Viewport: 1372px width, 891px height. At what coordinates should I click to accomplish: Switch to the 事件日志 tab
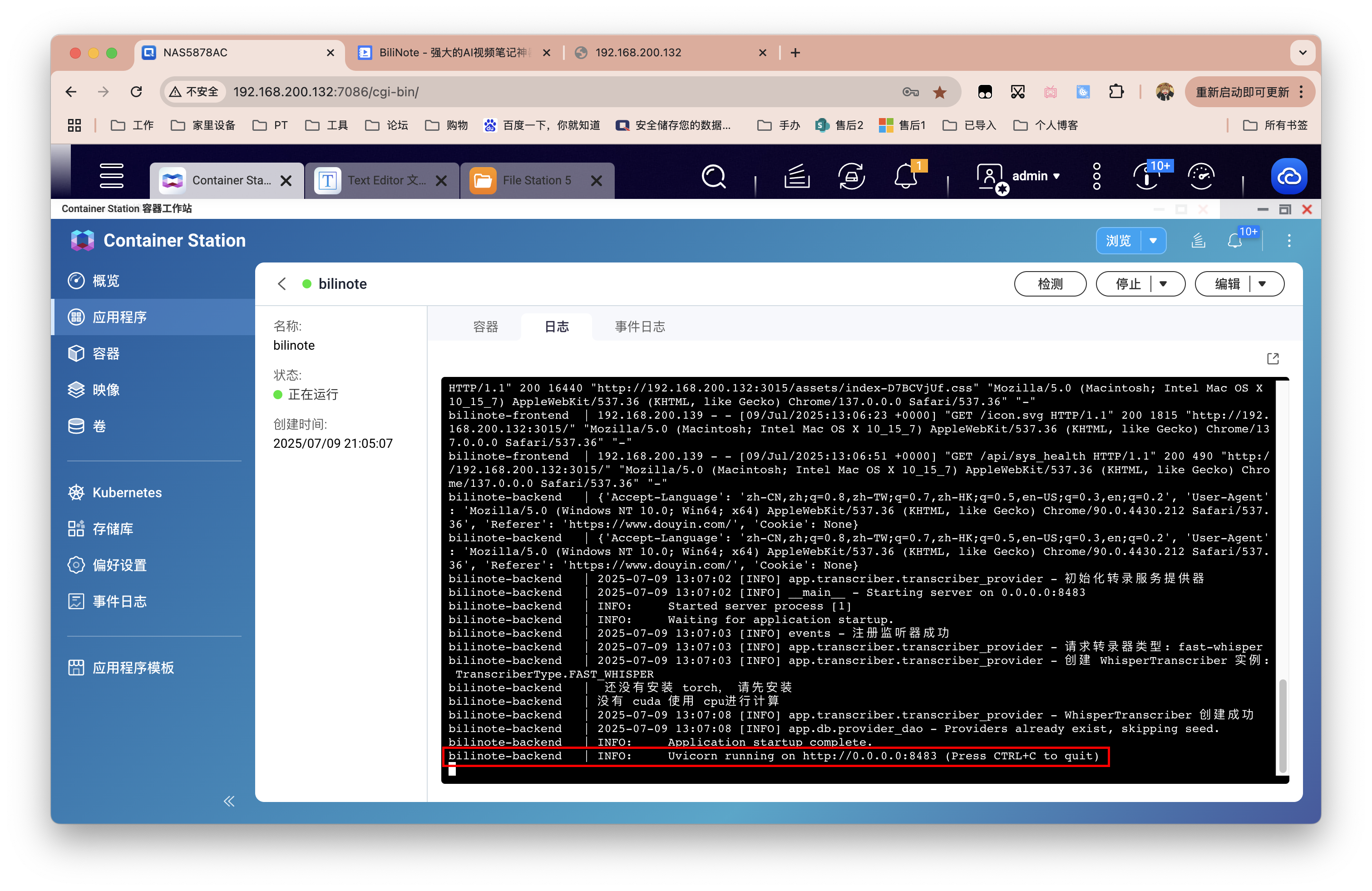(x=639, y=327)
